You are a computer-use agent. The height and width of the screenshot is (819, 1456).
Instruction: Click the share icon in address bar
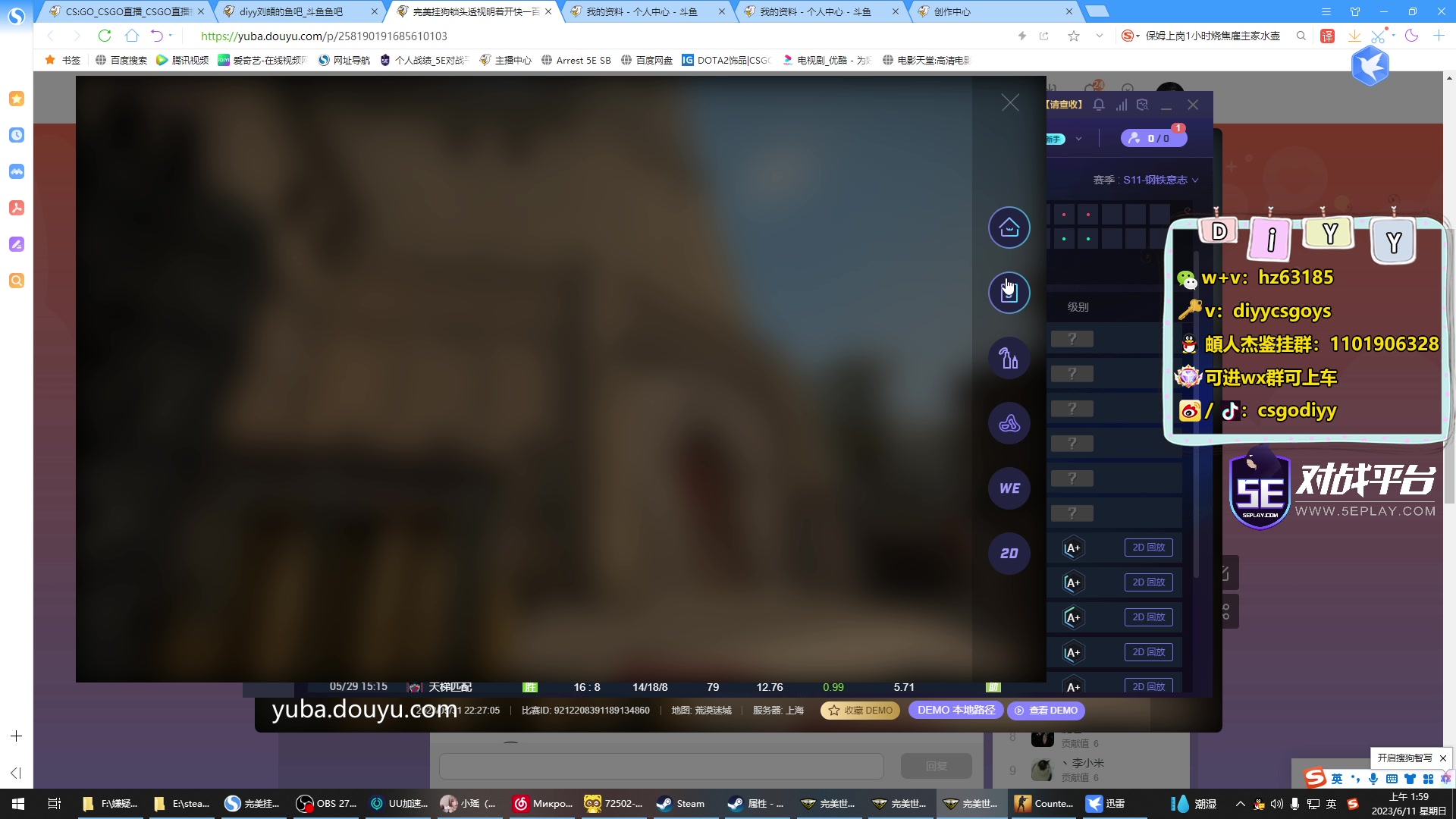1044,36
